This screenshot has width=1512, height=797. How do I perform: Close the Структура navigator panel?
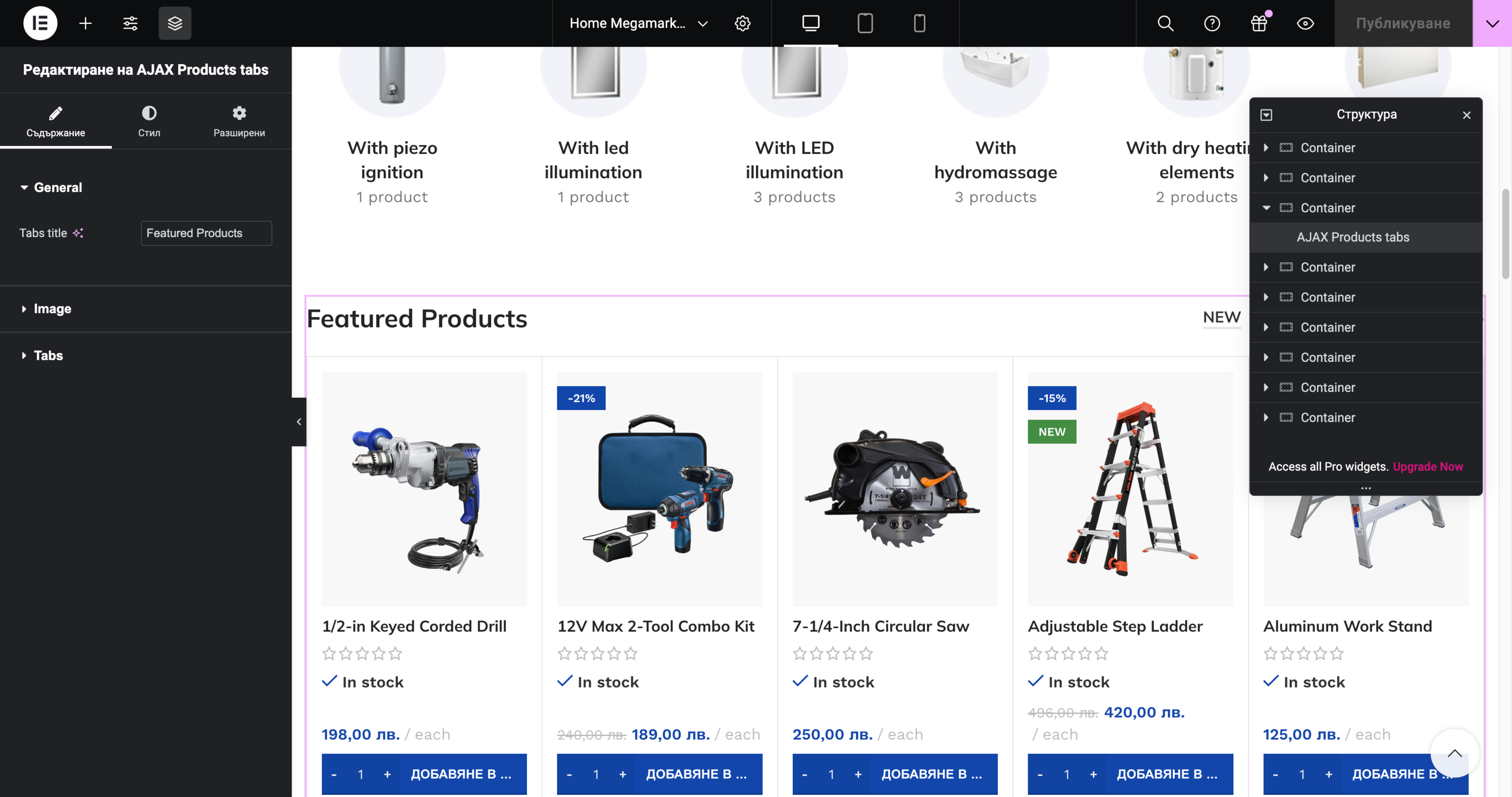(x=1467, y=115)
